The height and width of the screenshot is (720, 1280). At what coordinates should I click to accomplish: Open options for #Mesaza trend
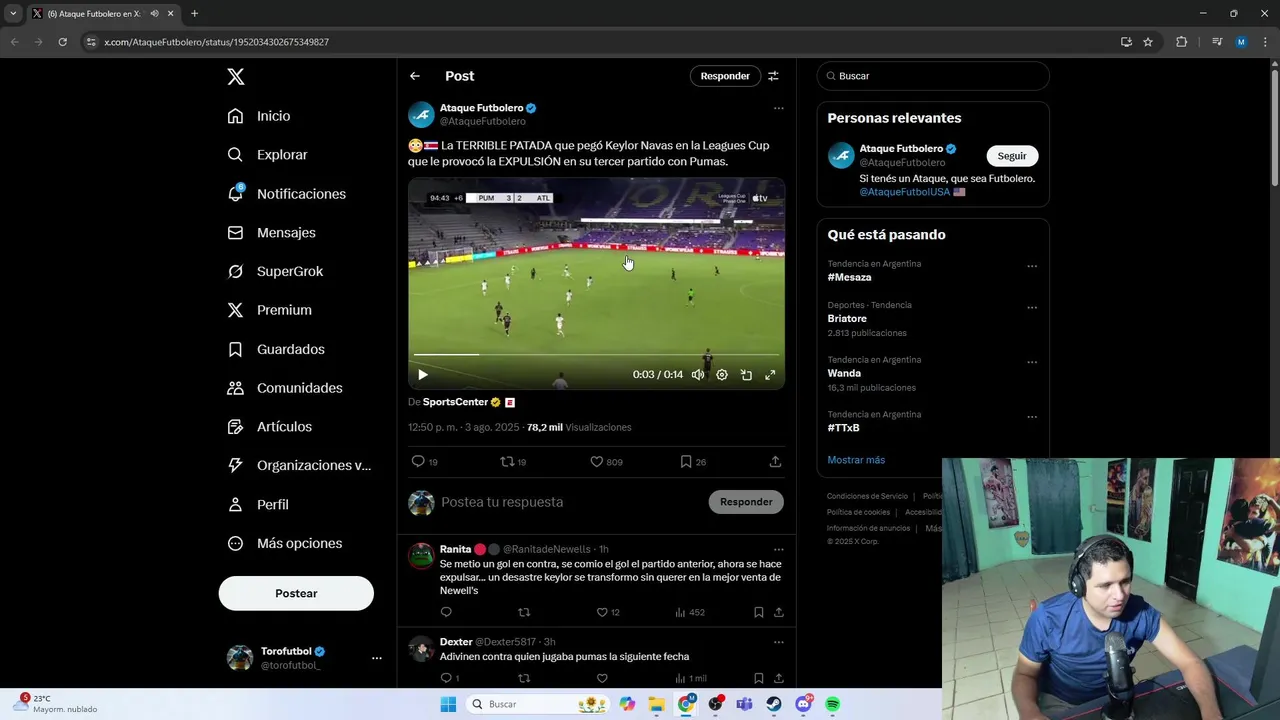[1032, 266]
